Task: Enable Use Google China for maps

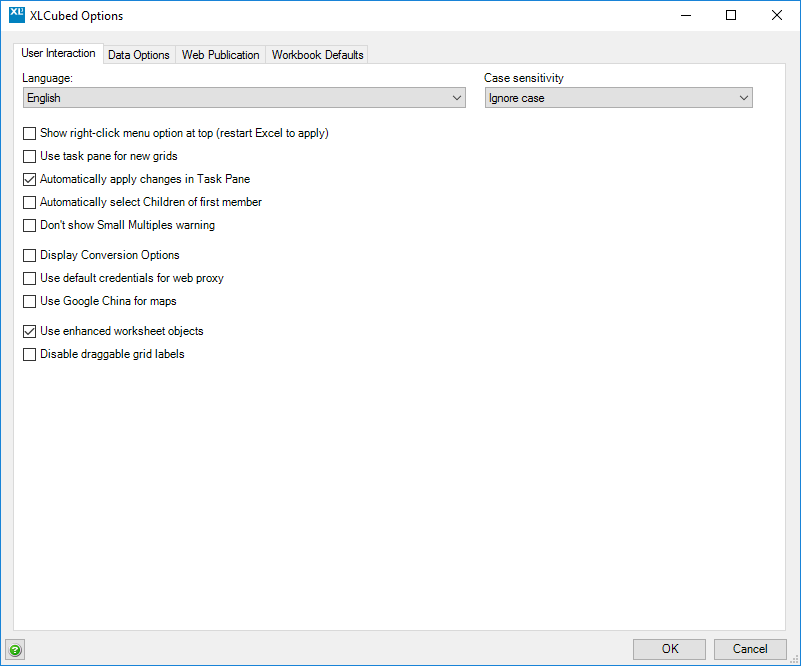Action: point(30,301)
